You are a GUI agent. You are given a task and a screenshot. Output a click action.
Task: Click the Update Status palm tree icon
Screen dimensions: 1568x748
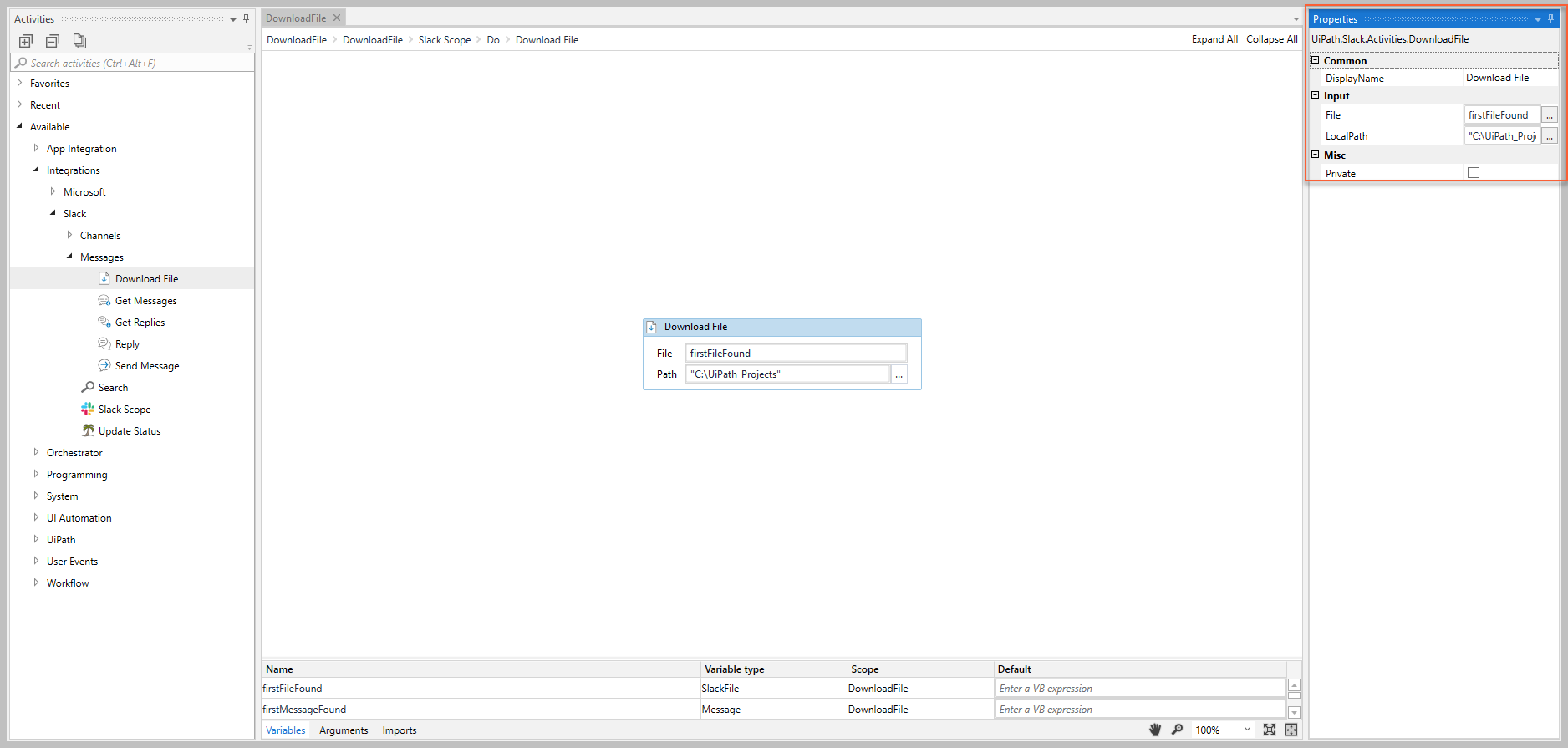pos(88,430)
